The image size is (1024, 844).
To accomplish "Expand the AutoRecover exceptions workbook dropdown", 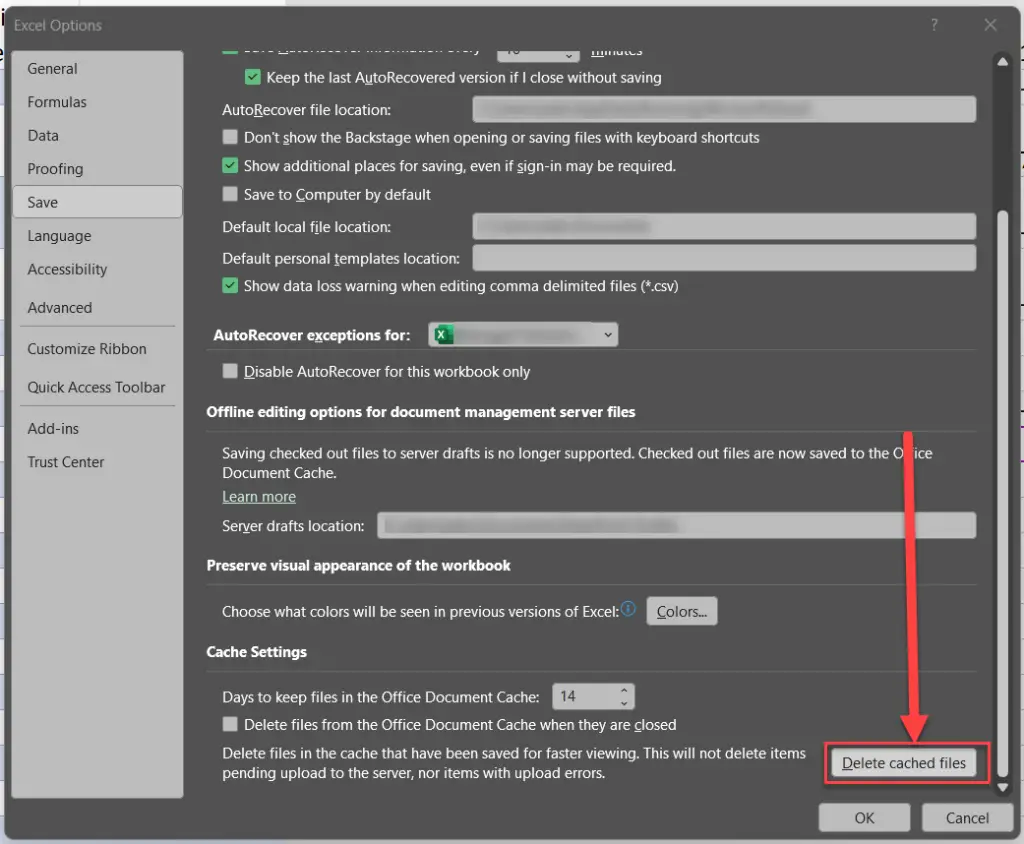I will 608,336.
